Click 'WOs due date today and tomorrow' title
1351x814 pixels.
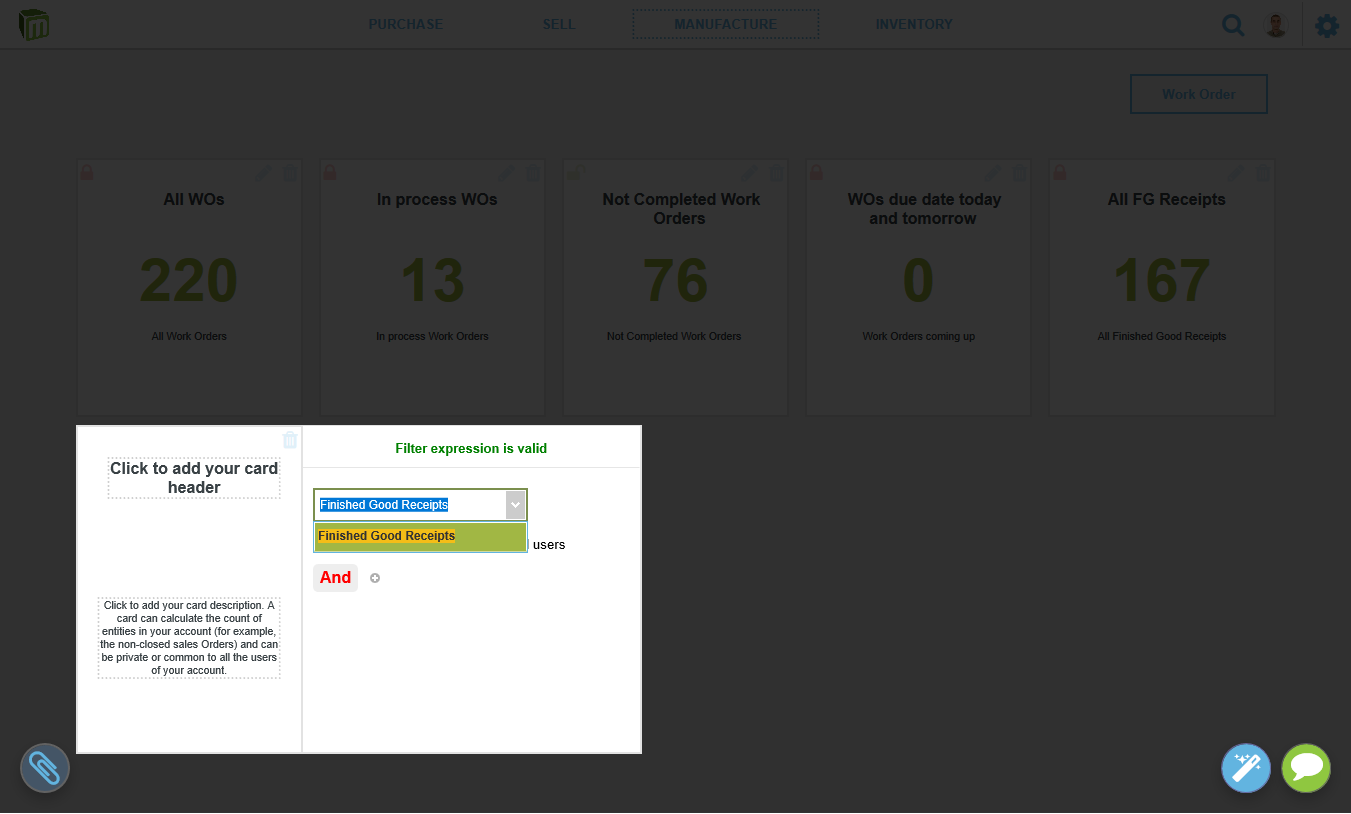pyautogui.click(x=923, y=209)
